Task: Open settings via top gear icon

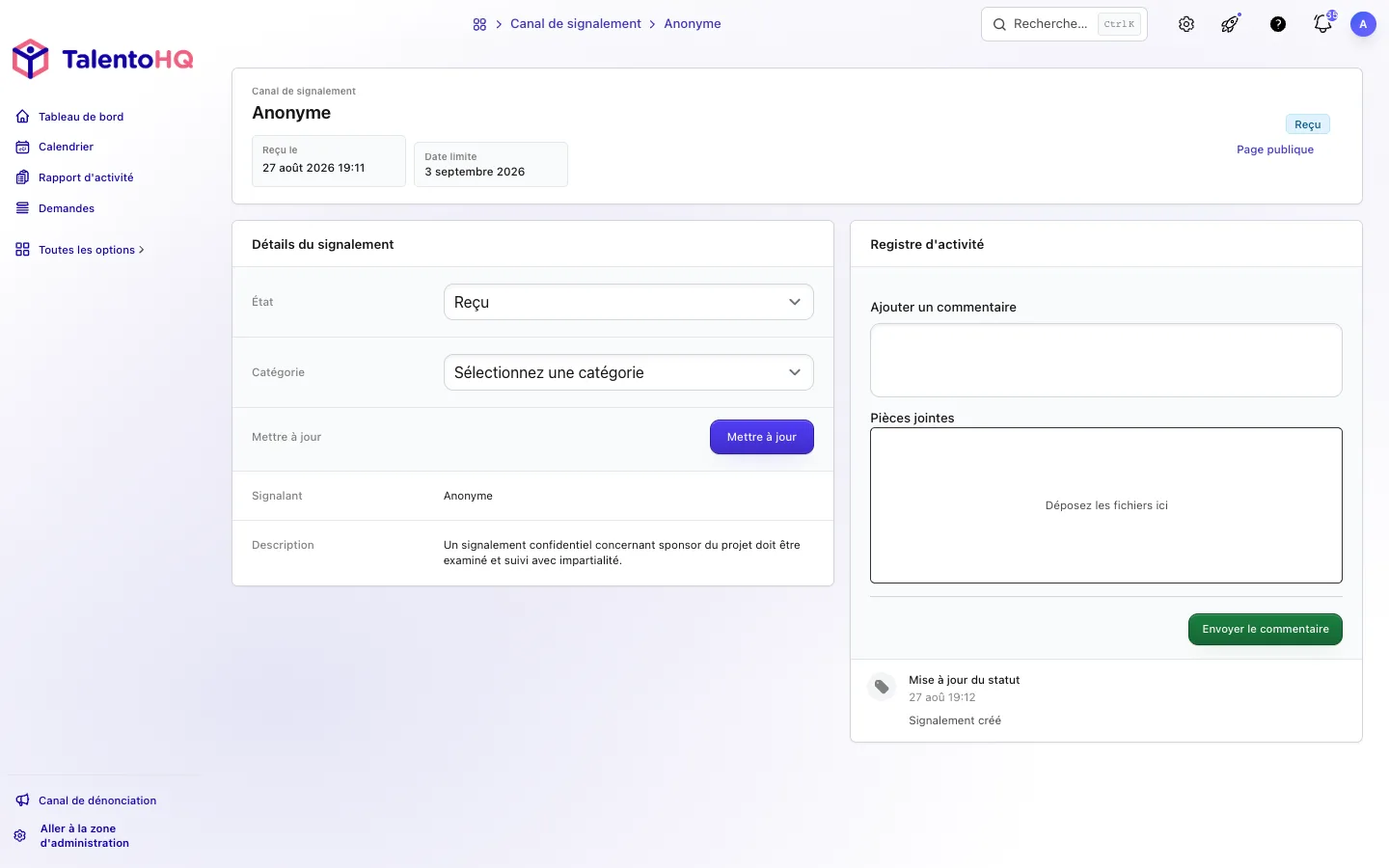Action: click(x=1186, y=24)
